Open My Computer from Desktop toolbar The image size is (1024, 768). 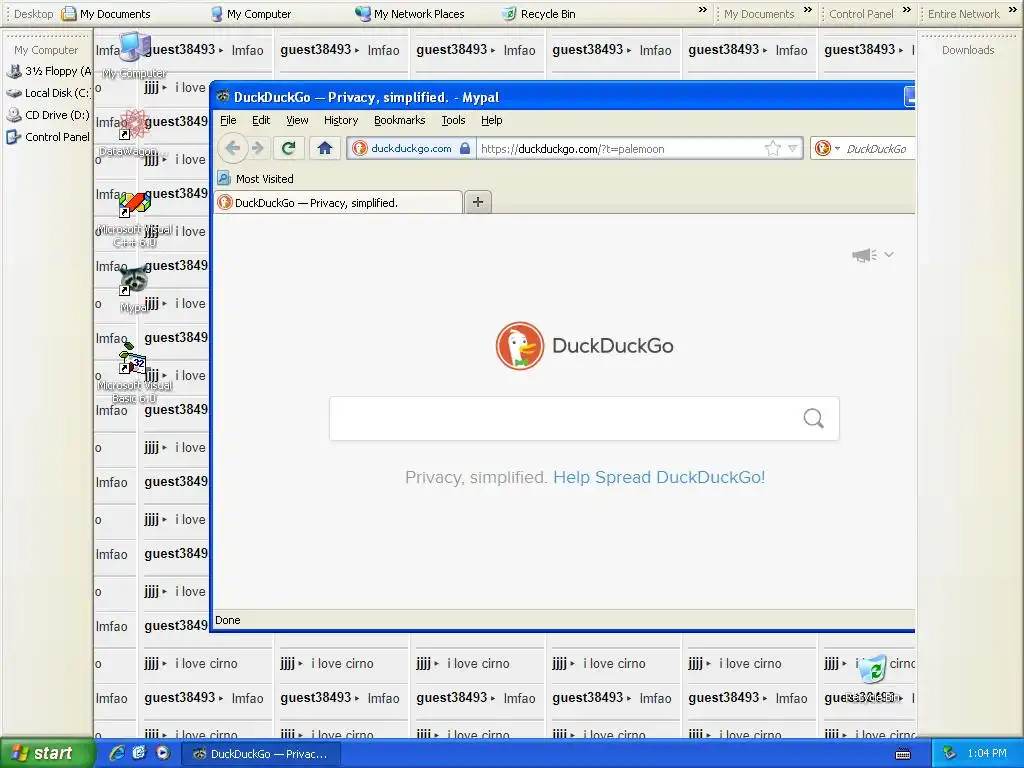[x=251, y=14]
